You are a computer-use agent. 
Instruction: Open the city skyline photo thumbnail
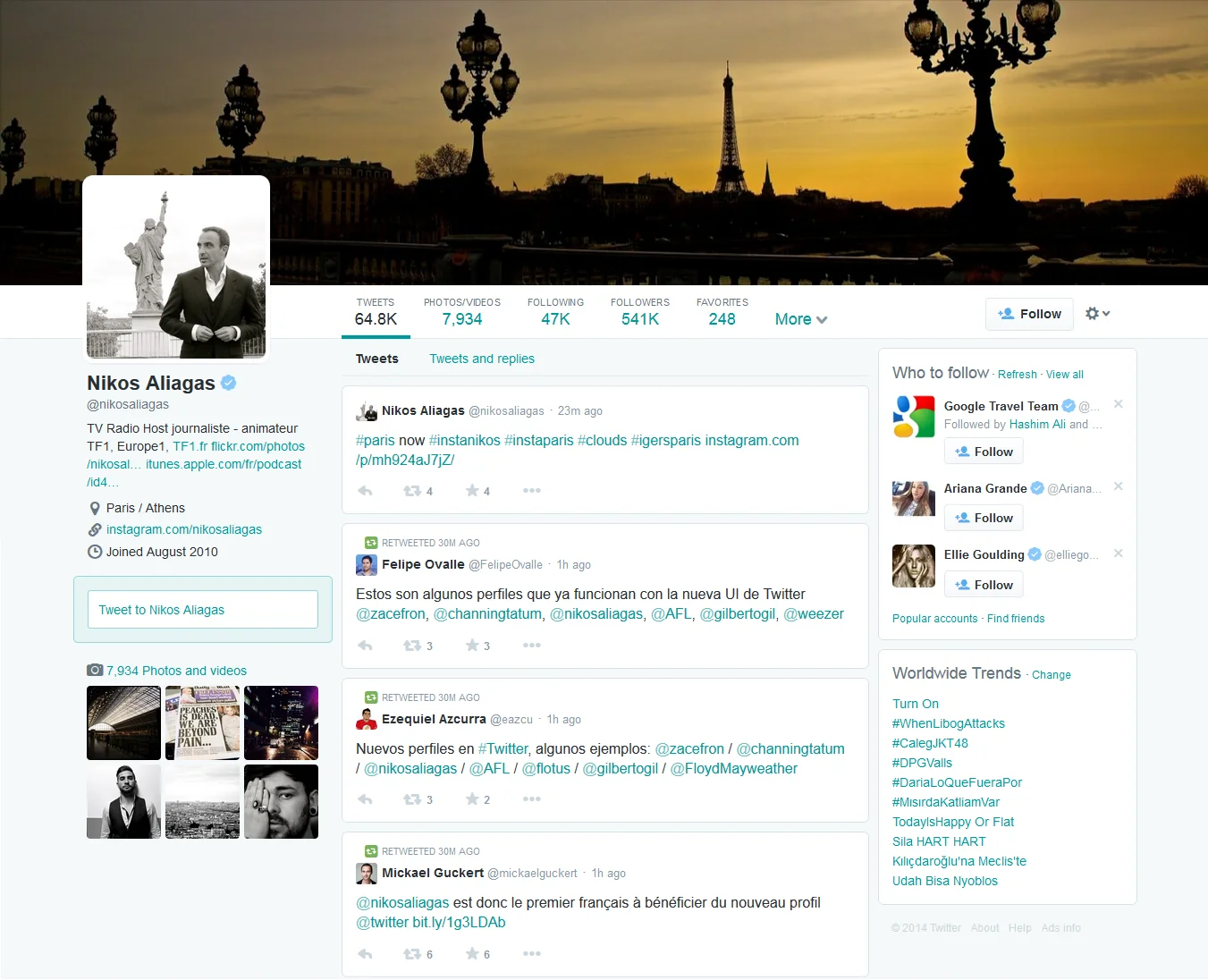tap(202, 801)
